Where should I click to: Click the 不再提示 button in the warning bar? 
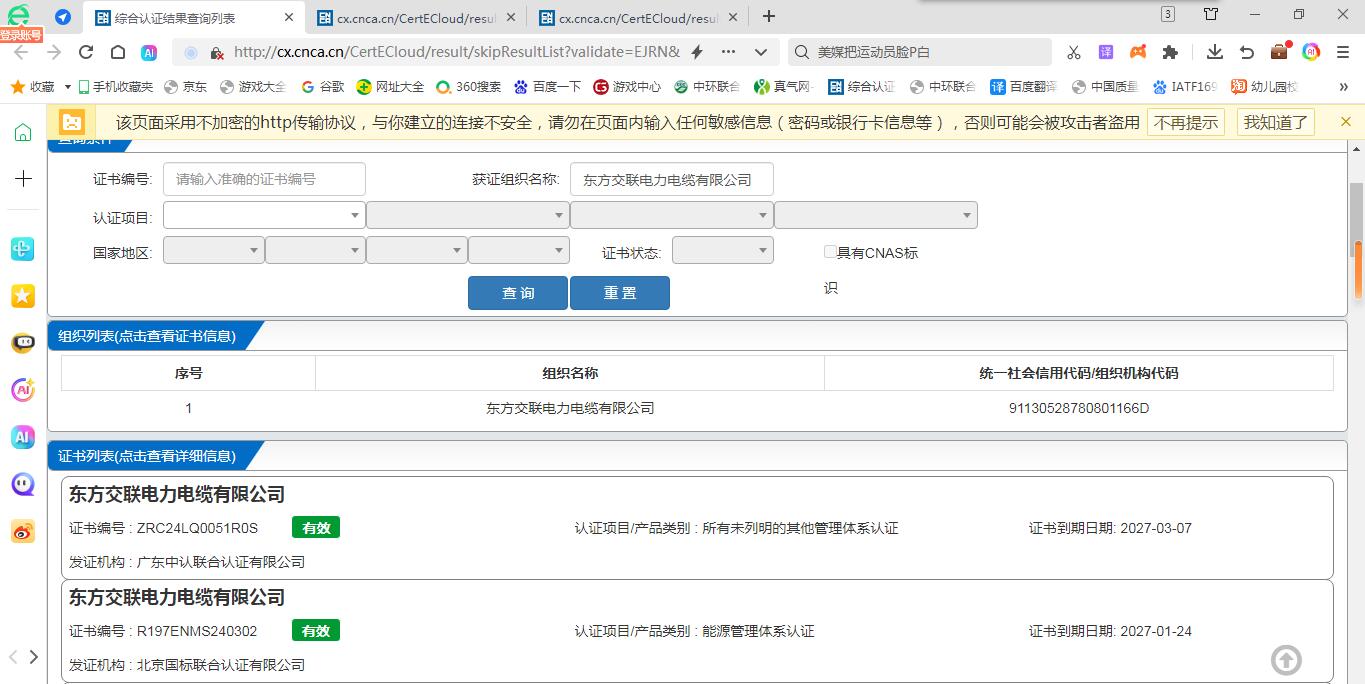1186,122
